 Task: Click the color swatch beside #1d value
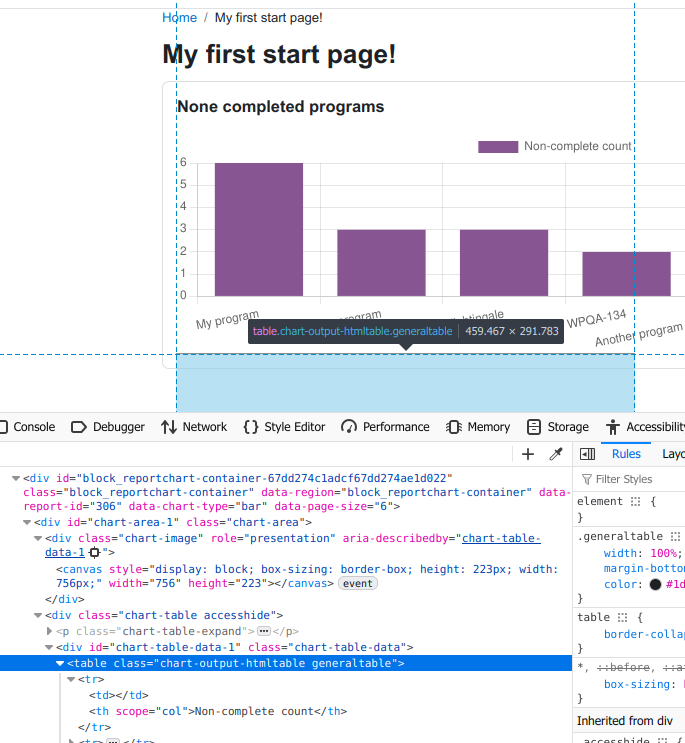[x=655, y=585]
